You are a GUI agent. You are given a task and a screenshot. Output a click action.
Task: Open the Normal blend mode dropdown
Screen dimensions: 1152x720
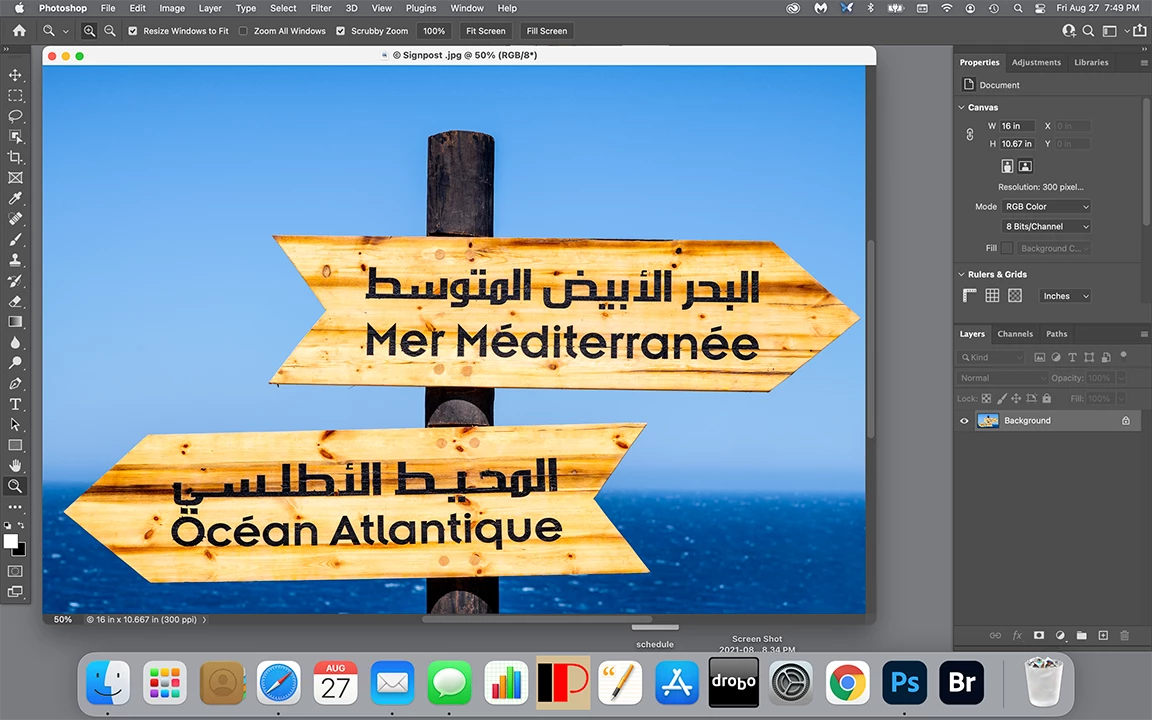point(1002,378)
